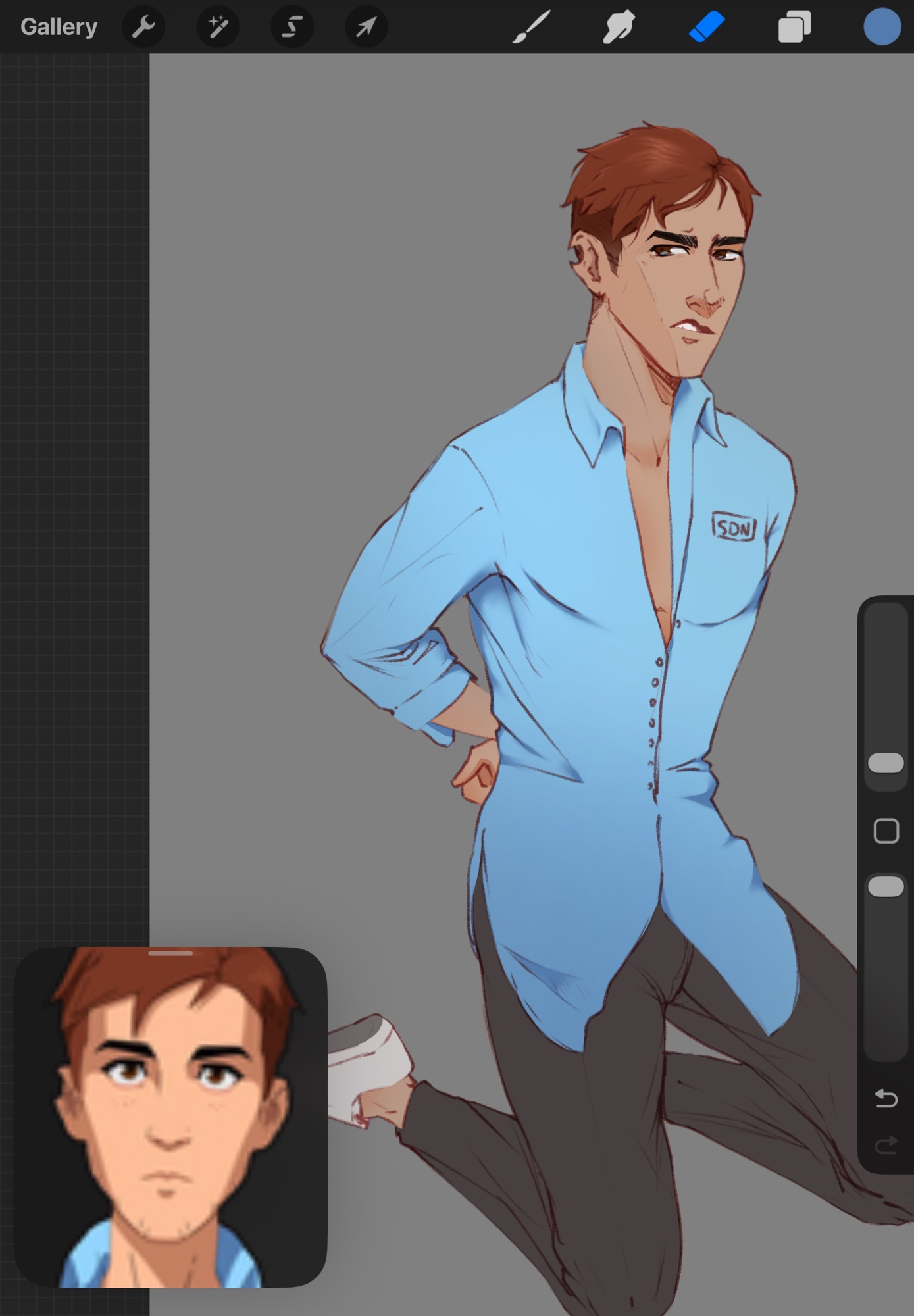The image size is (914, 1316).
Task: Open the Adjustments magic wand menu
Action: pos(218,27)
